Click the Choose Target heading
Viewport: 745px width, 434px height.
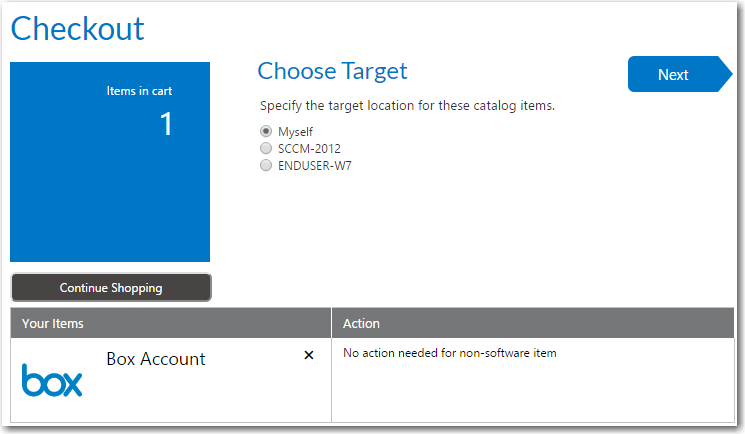tap(332, 71)
